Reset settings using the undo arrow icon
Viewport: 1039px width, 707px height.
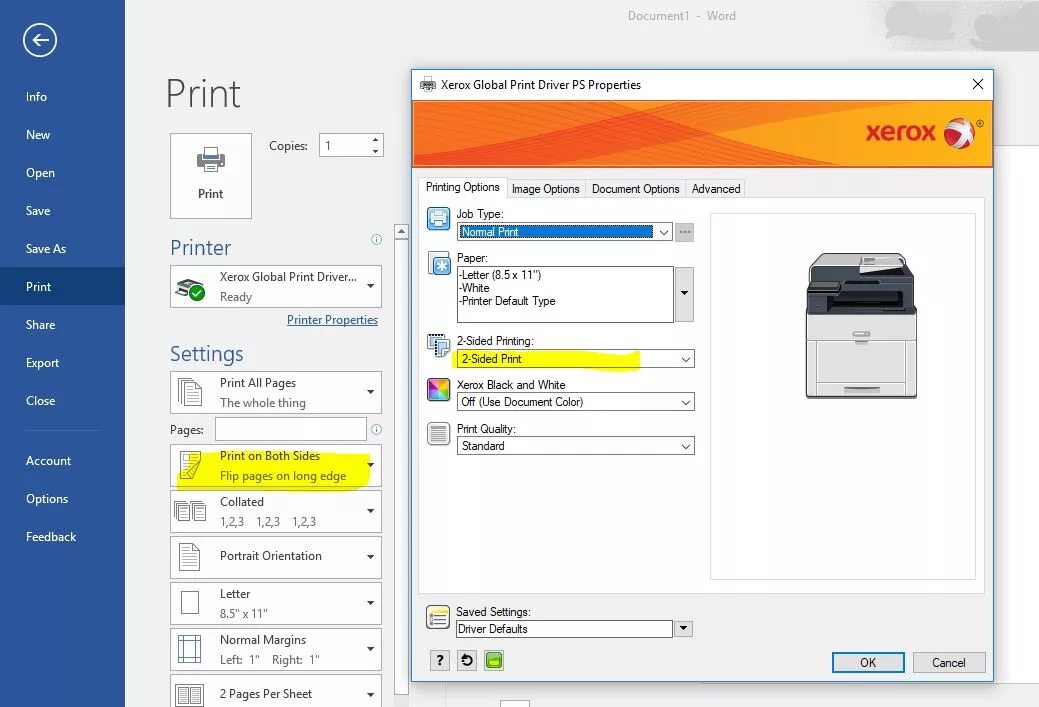coord(466,660)
